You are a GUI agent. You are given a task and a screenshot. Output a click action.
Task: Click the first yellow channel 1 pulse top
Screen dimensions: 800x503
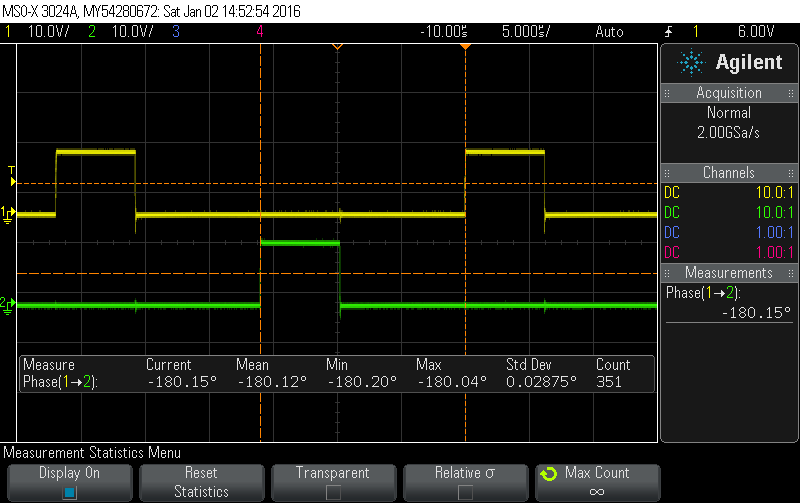pyautogui.click(x=96, y=152)
